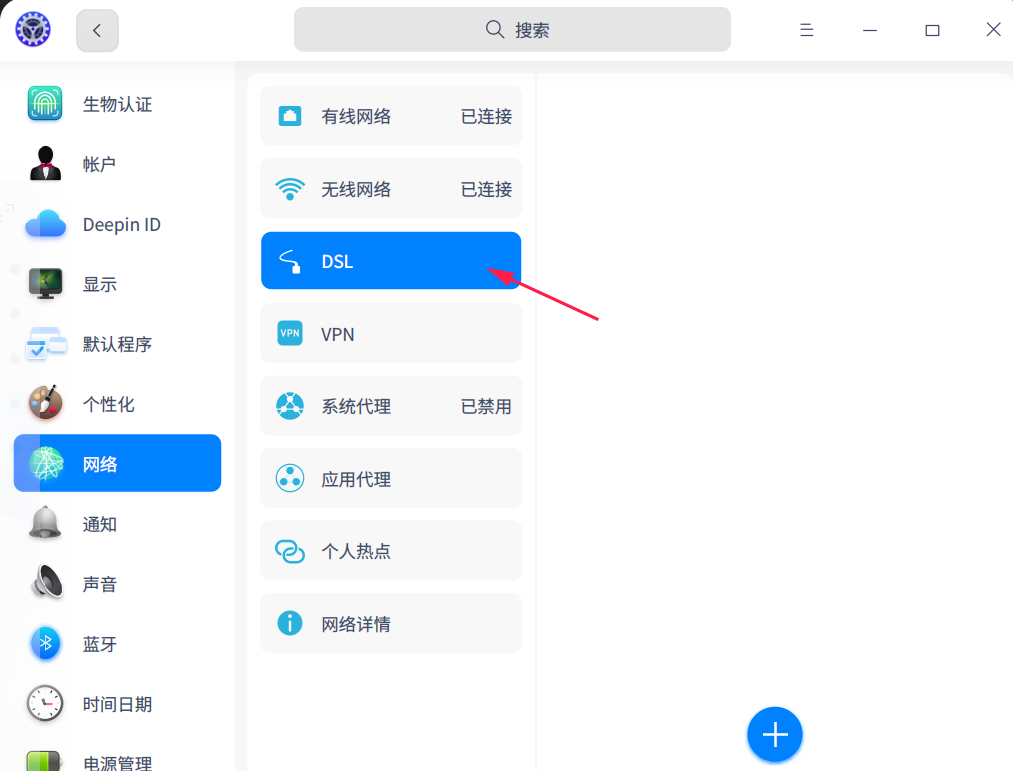Select the 网络 sidebar label
The height and width of the screenshot is (771, 1013).
point(99,464)
